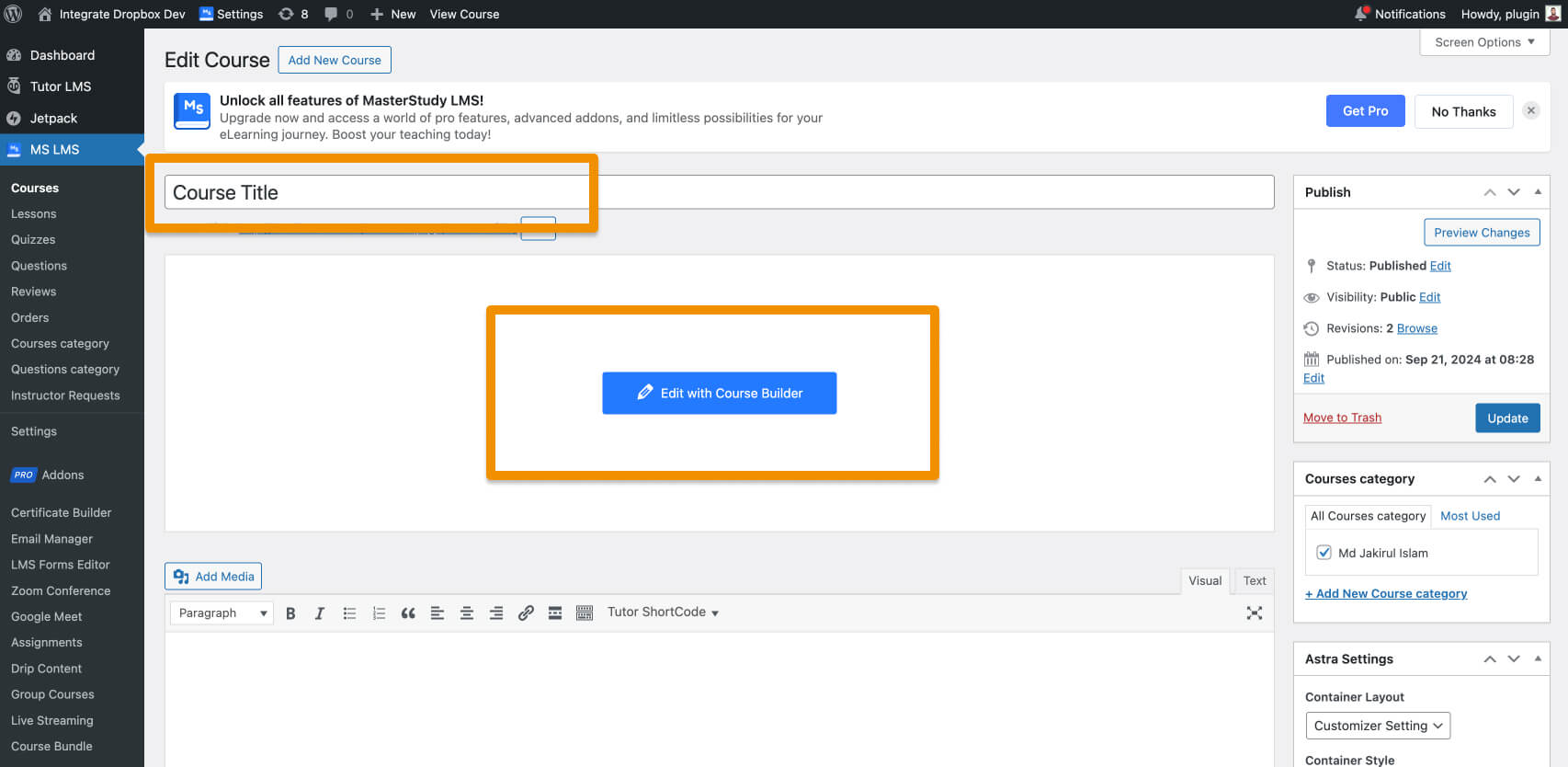1568x767 pixels.
Task: Insert a numbered list
Action: pos(379,613)
